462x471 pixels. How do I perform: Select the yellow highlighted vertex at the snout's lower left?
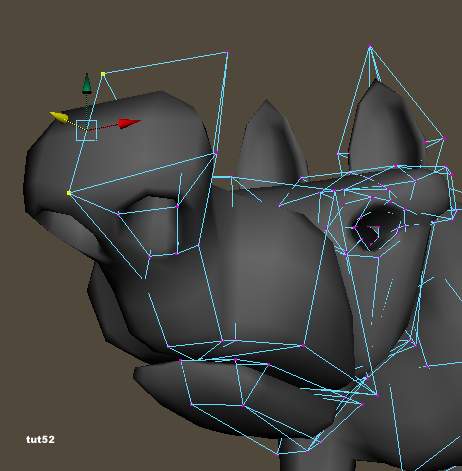point(69,193)
